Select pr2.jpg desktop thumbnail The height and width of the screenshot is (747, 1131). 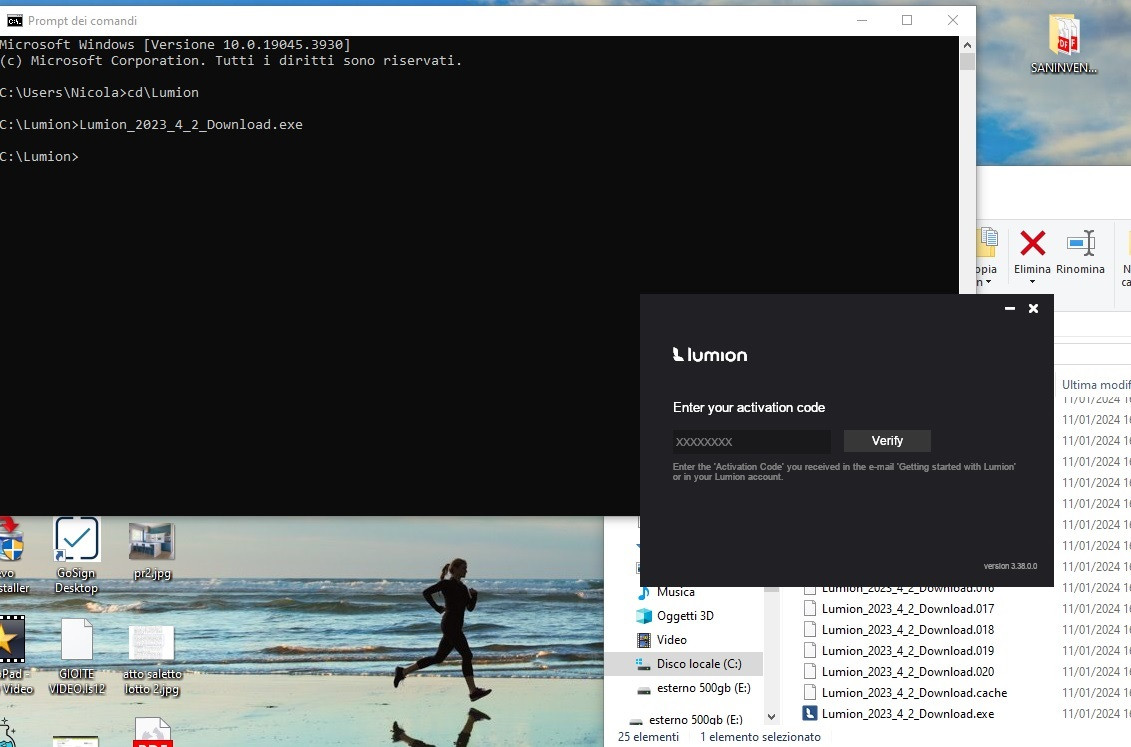[x=151, y=552]
